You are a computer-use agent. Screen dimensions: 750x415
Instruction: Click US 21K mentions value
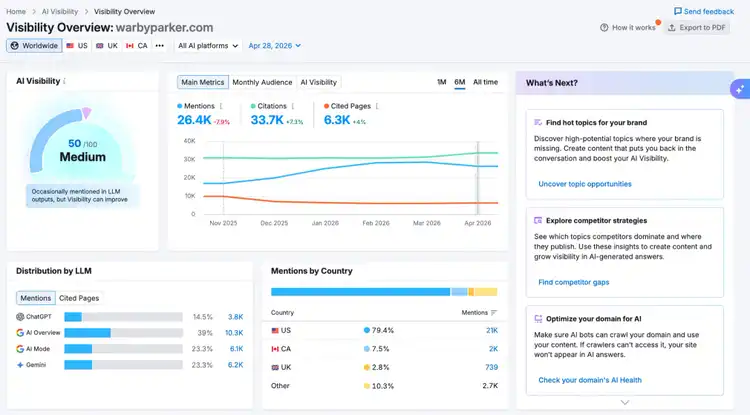pos(492,330)
